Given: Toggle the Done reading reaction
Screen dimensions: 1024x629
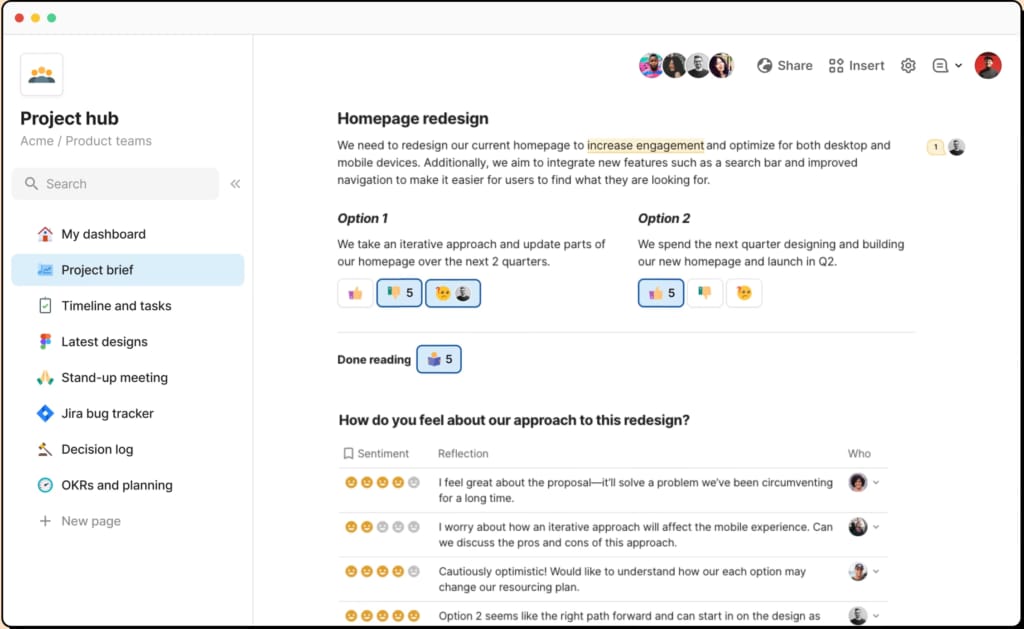Looking at the screenshot, I should 439,359.
